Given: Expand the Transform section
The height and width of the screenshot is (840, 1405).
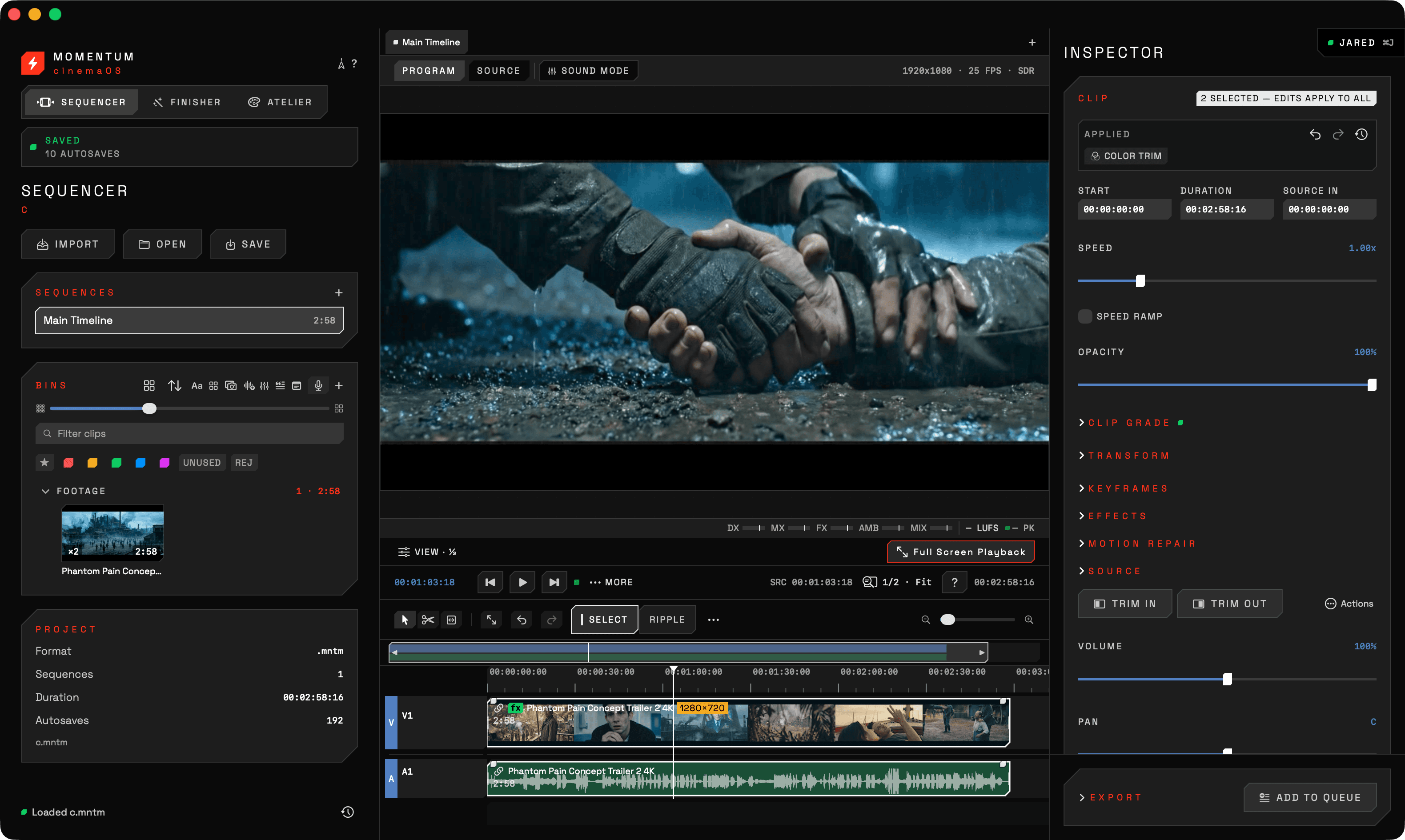Looking at the screenshot, I should click(x=1124, y=456).
